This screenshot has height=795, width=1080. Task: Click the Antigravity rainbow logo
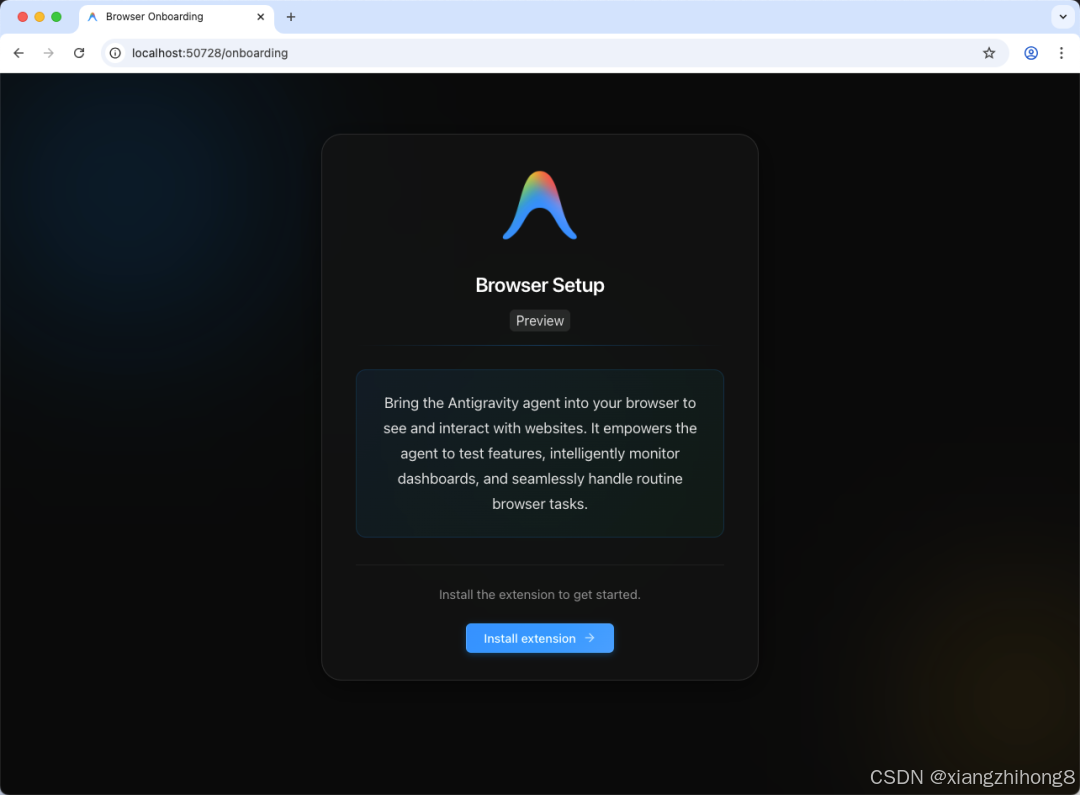(540, 205)
